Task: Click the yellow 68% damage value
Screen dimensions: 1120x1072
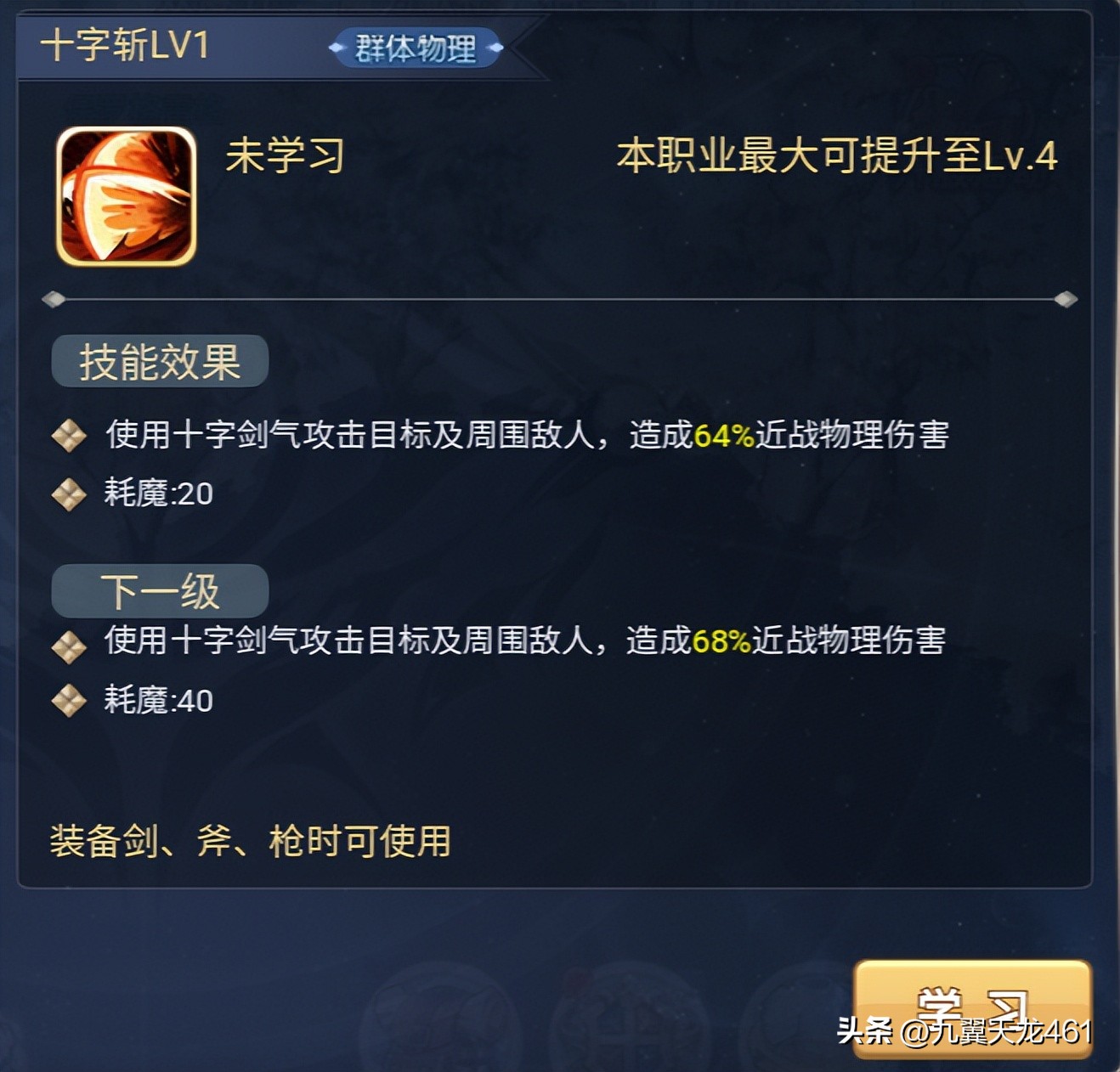Action: (721, 641)
